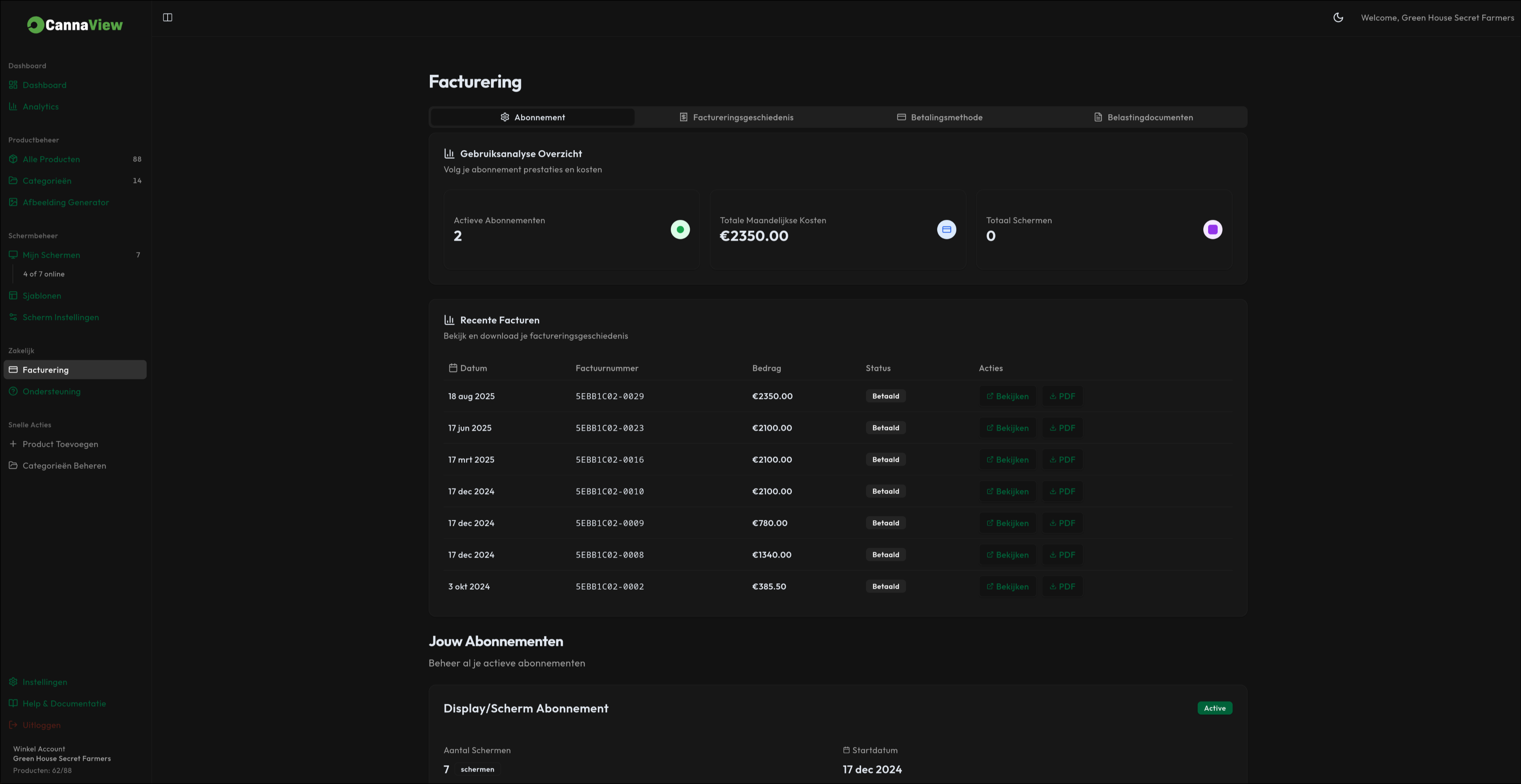Open Scherm Instellingen
Screen dimensions: 1521x784
click(x=60, y=318)
